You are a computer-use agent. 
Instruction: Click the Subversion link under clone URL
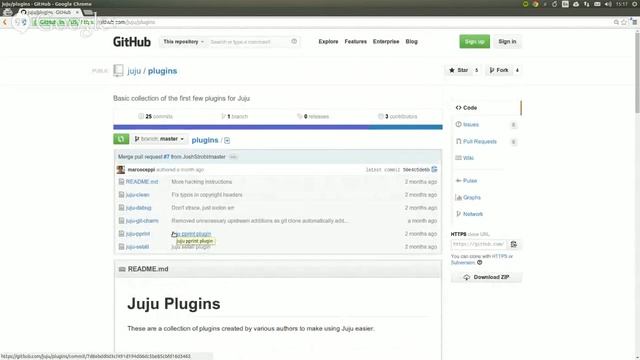point(463,262)
